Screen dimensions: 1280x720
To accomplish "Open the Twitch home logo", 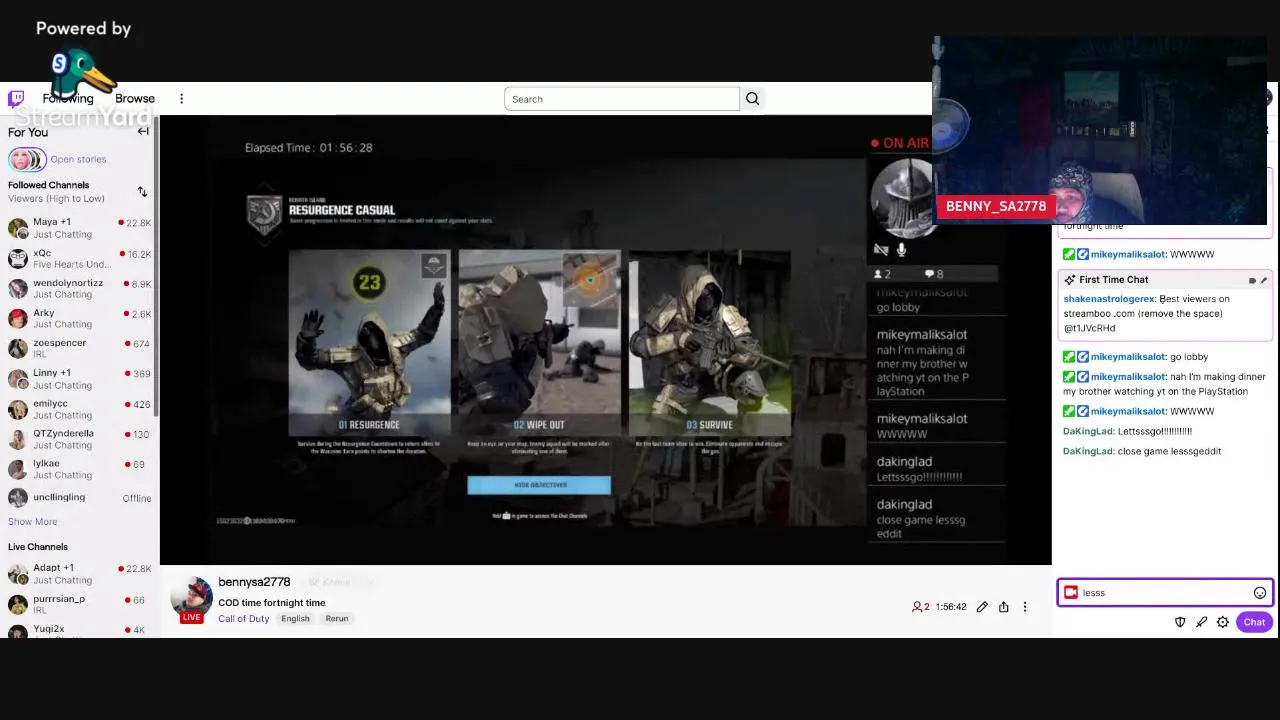I will (x=16, y=98).
